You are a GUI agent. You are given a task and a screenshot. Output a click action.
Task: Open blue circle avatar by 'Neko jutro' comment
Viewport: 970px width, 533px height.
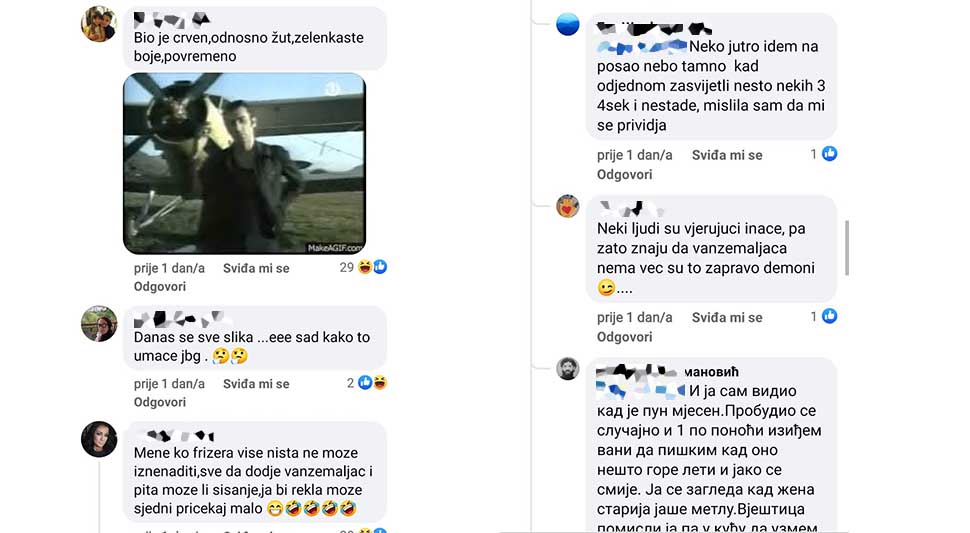click(x=568, y=24)
